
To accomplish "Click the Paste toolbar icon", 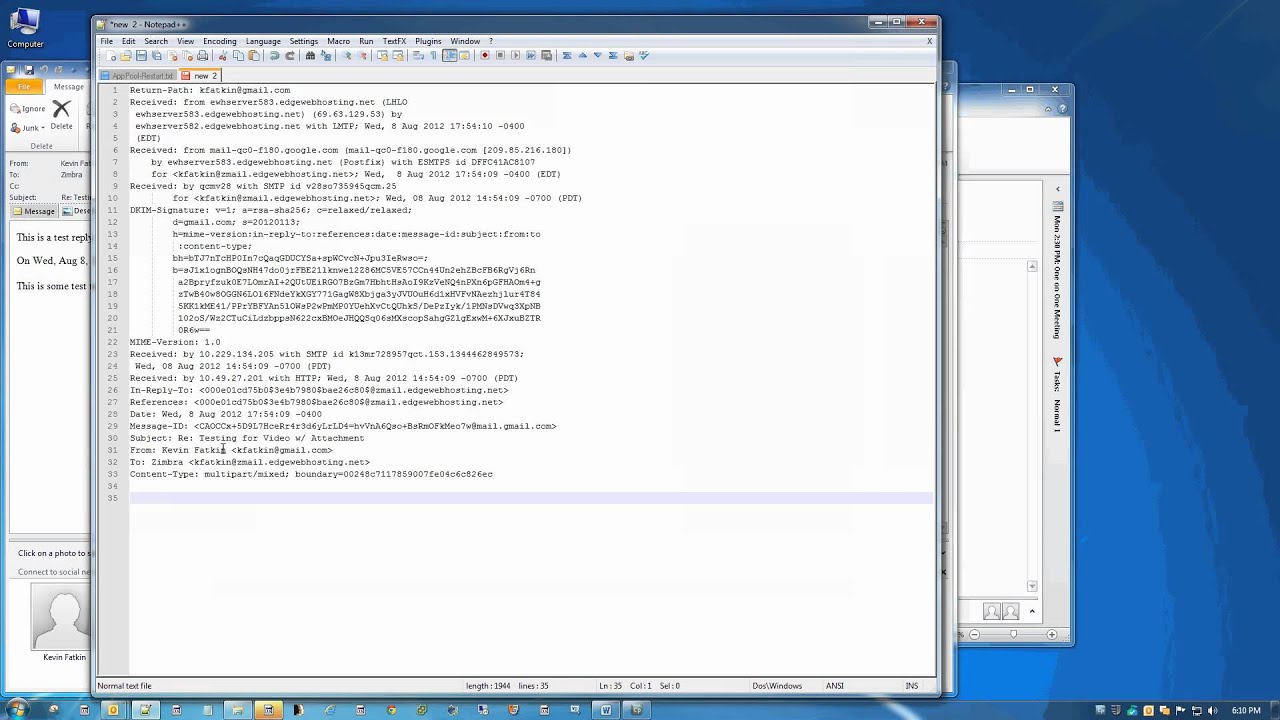I will point(253,55).
